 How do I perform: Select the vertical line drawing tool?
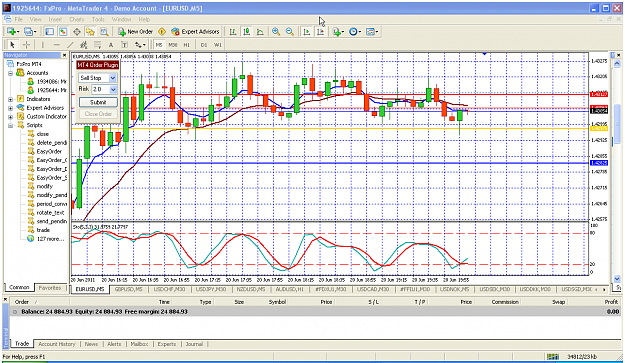point(43,45)
